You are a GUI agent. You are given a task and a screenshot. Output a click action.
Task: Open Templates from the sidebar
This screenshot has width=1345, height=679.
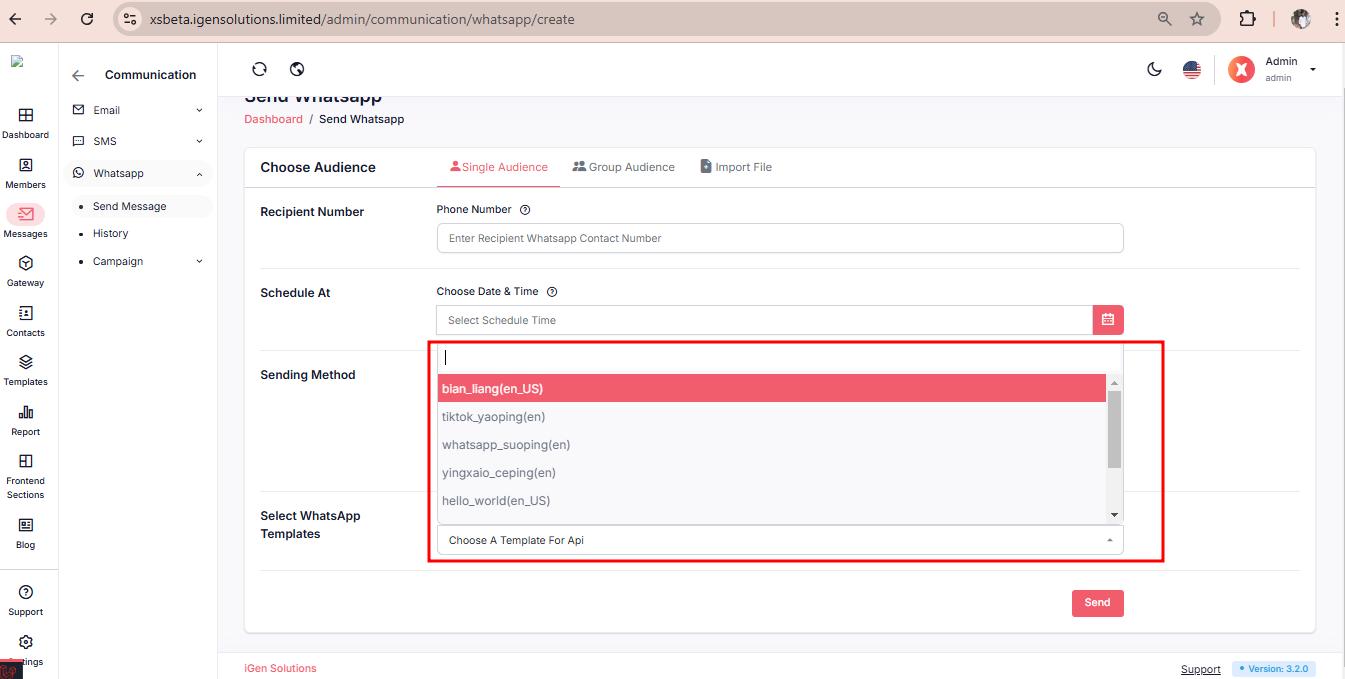pos(25,369)
